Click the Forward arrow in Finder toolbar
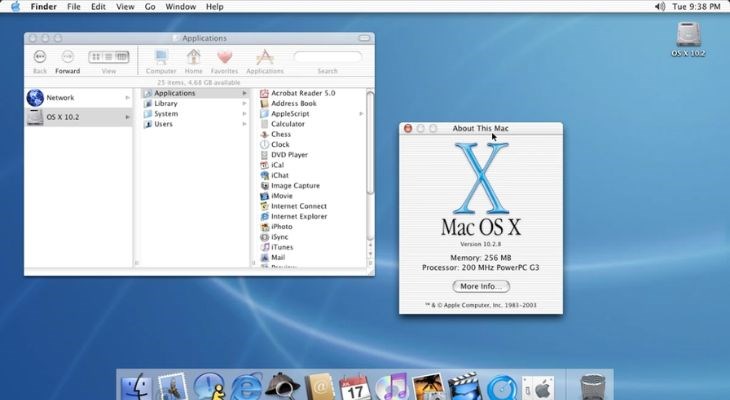 (68, 57)
